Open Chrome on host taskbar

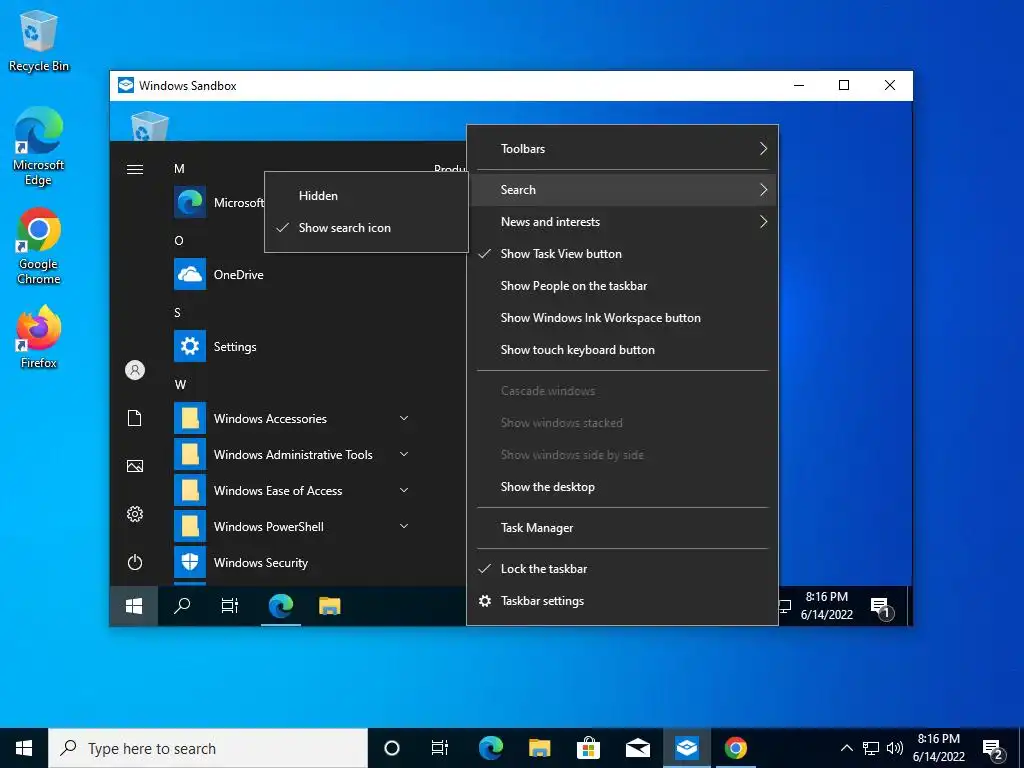click(735, 748)
